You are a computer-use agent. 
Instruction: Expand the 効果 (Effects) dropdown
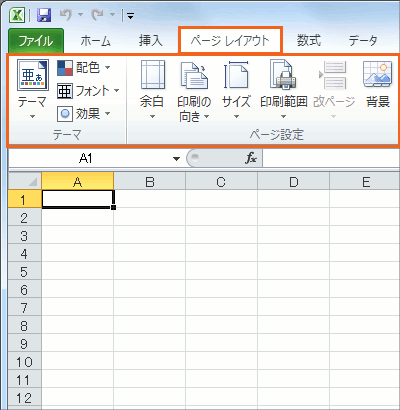click(107, 114)
